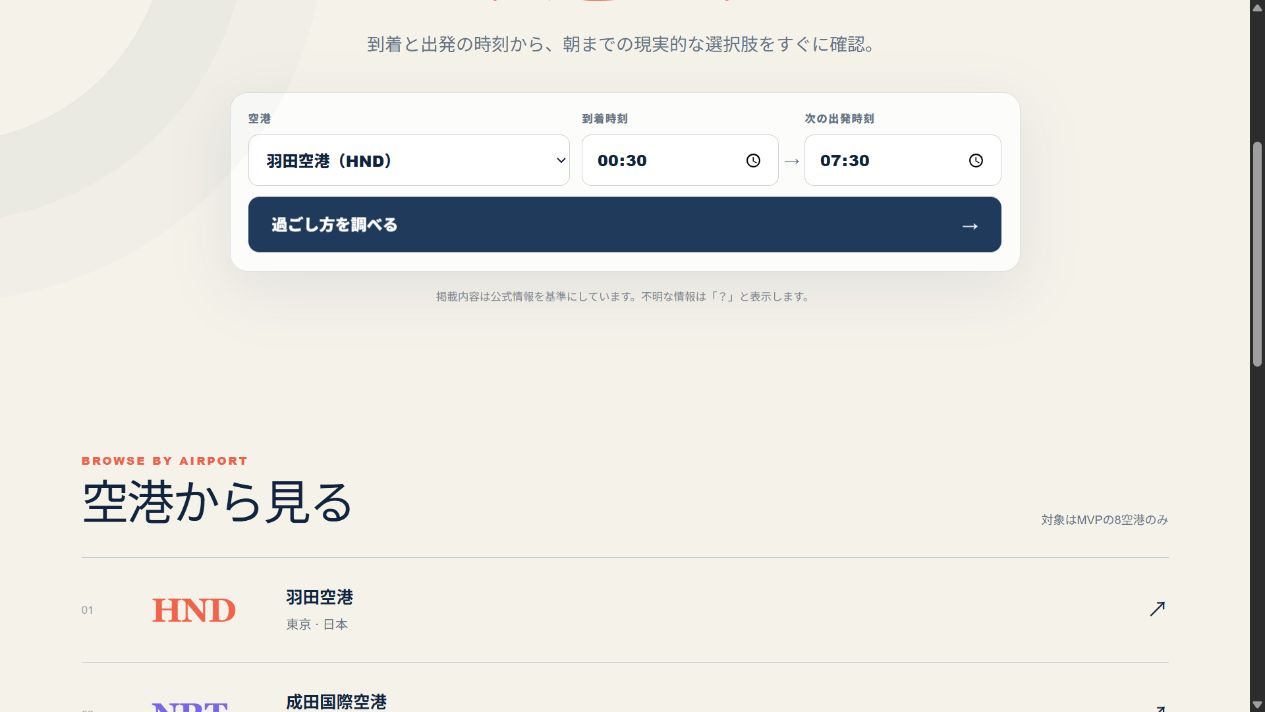Image resolution: width=1265 pixels, height=712 pixels.
Task: Open clock picker in departure time field
Action: coord(976,161)
